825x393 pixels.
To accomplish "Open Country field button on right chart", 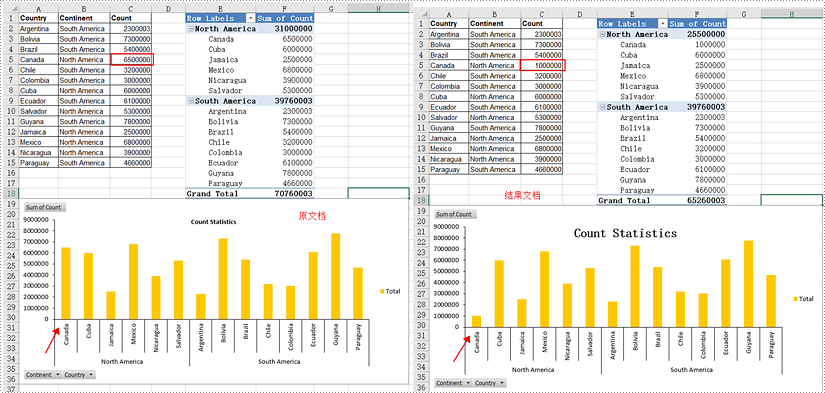I will (490, 383).
